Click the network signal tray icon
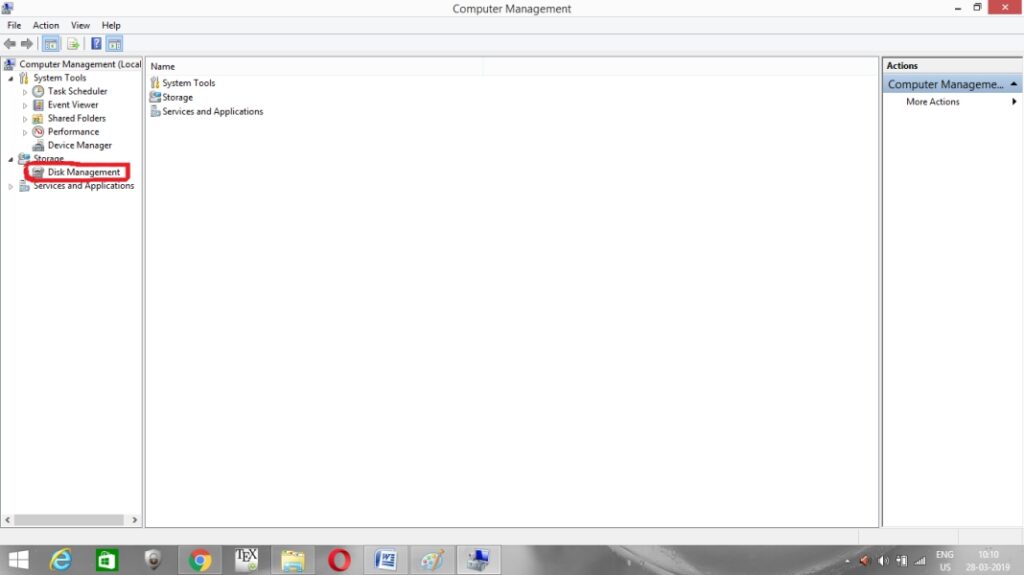Viewport: 1024px width, 575px height. 920,561
